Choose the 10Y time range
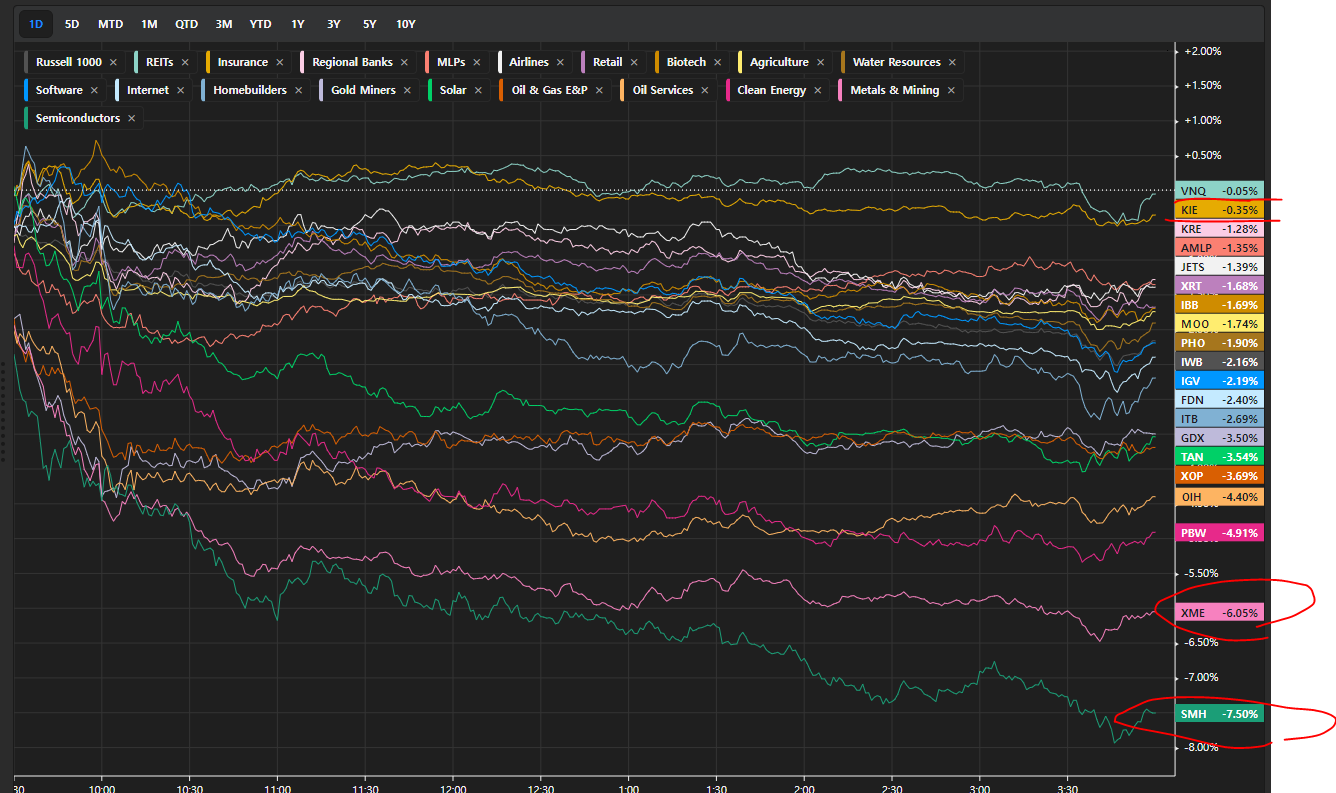1336x793 pixels. click(x=405, y=23)
